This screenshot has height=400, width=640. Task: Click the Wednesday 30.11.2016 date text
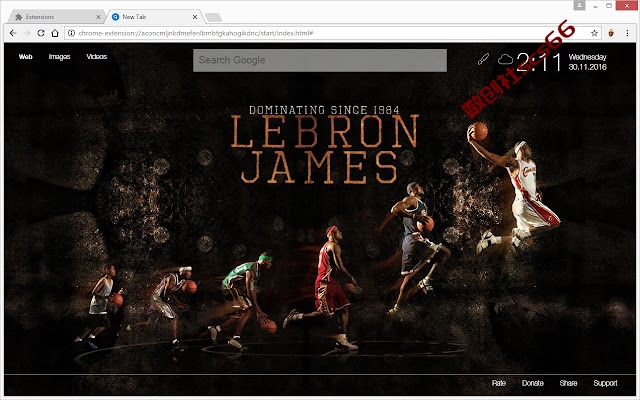587,62
